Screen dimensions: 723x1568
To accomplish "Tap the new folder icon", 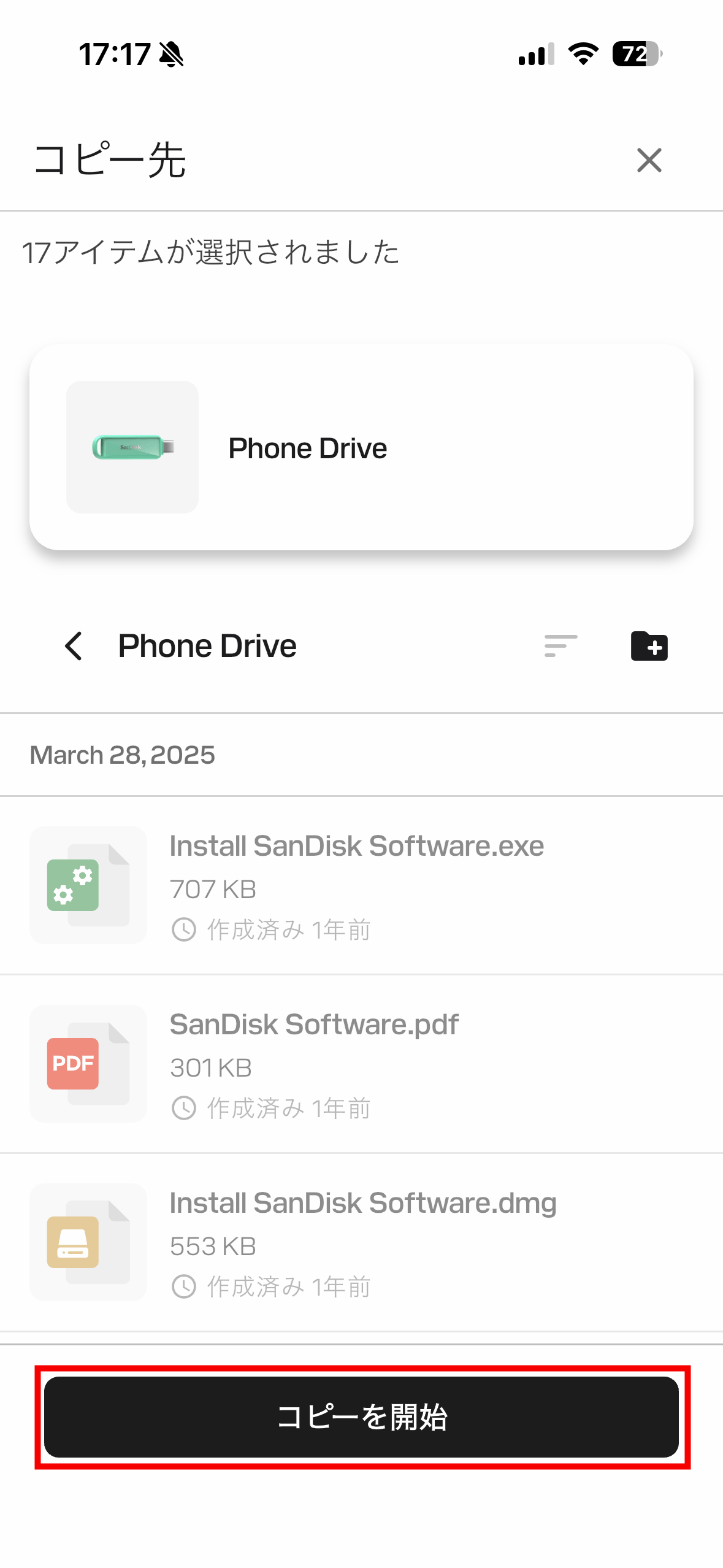I will pos(649,646).
